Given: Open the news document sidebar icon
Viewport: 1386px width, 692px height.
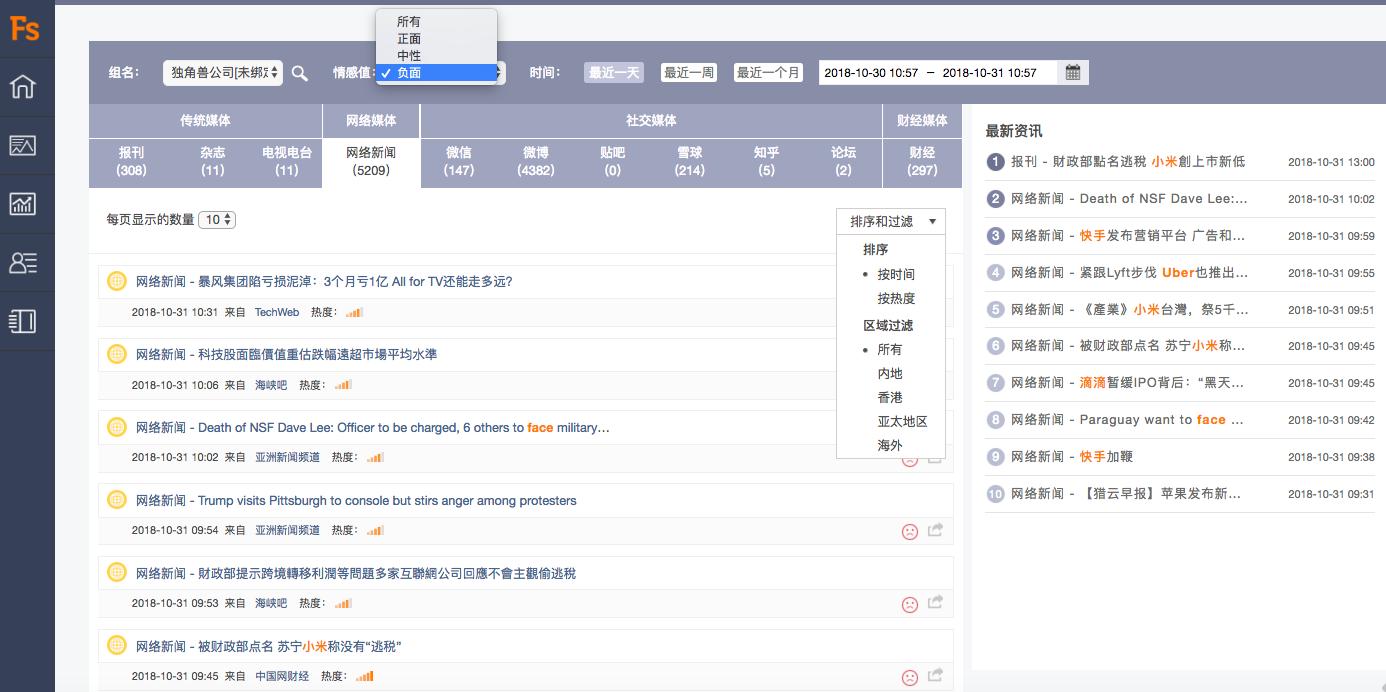Looking at the screenshot, I should [23, 321].
